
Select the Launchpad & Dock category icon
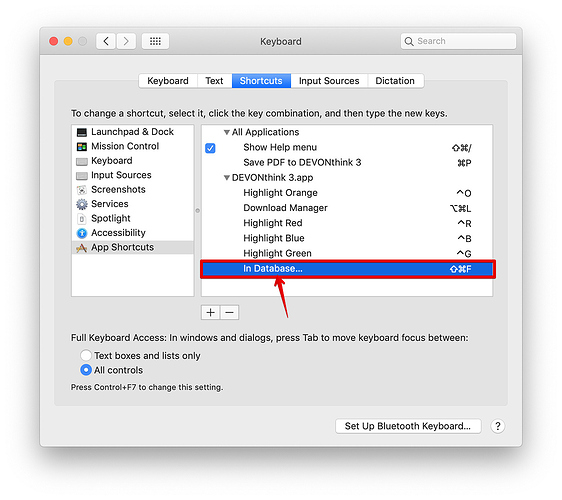tap(82, 132)
